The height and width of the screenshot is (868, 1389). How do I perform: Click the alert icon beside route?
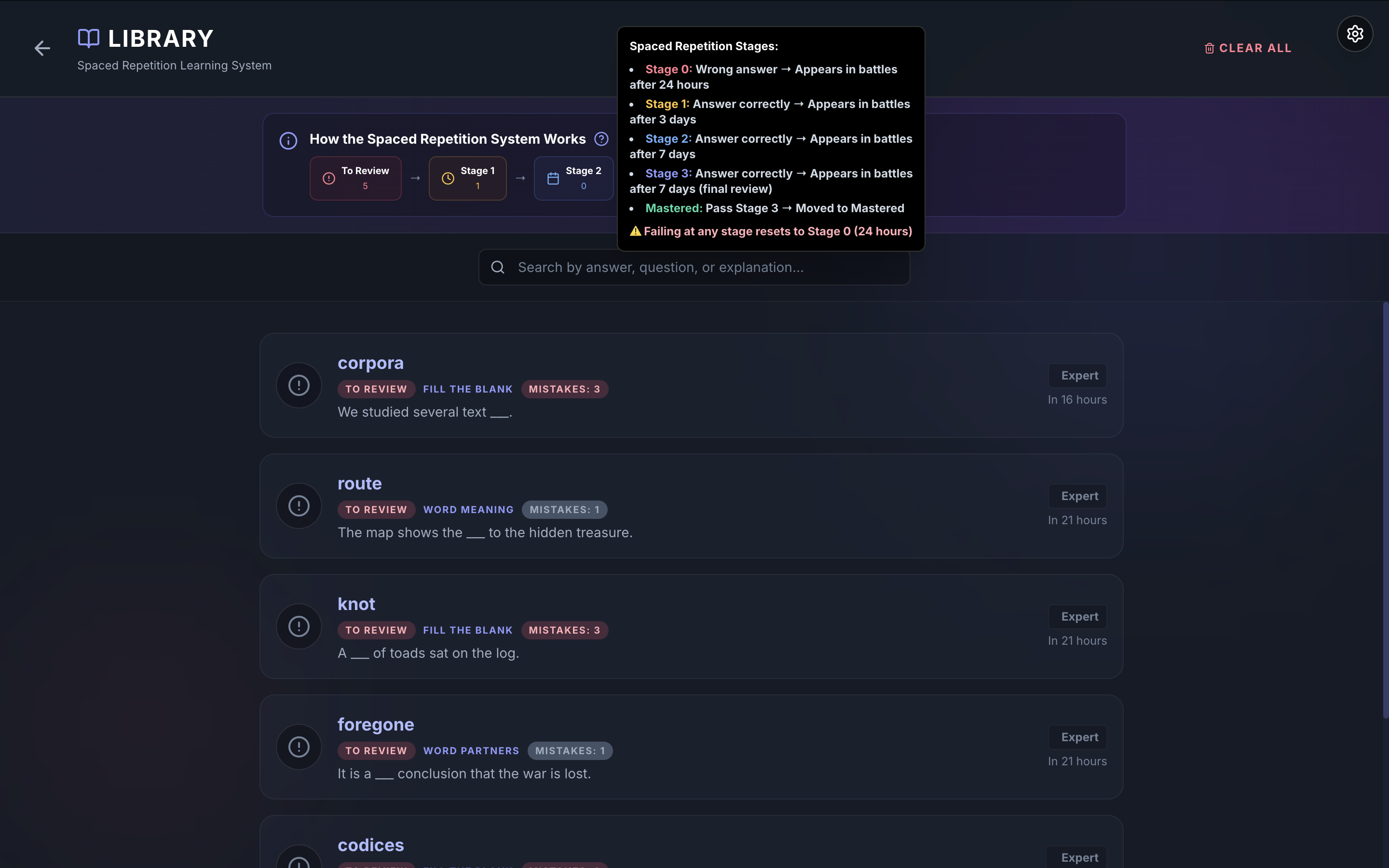coord(299,506)
